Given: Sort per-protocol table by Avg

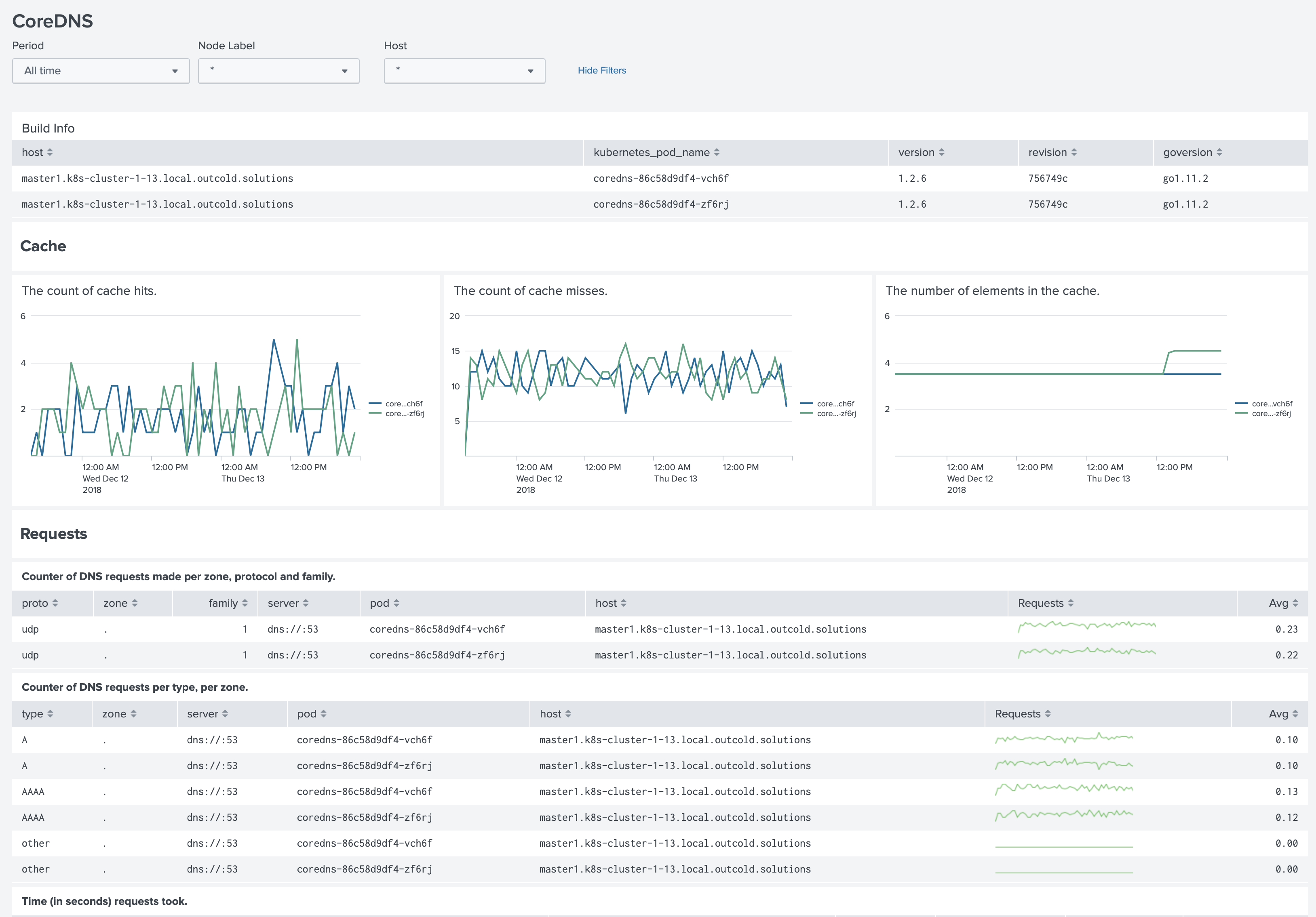Looking at the screenshot, I should 1283,603.
